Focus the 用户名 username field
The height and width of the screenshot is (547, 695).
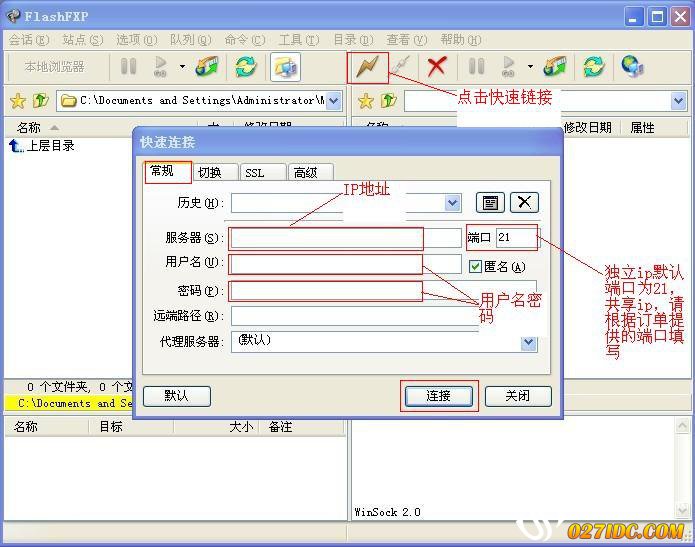click(346, 264)
